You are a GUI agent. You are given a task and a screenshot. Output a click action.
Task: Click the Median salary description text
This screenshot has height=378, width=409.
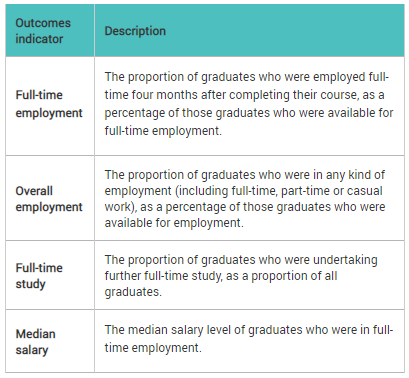(x=249, y=339)
